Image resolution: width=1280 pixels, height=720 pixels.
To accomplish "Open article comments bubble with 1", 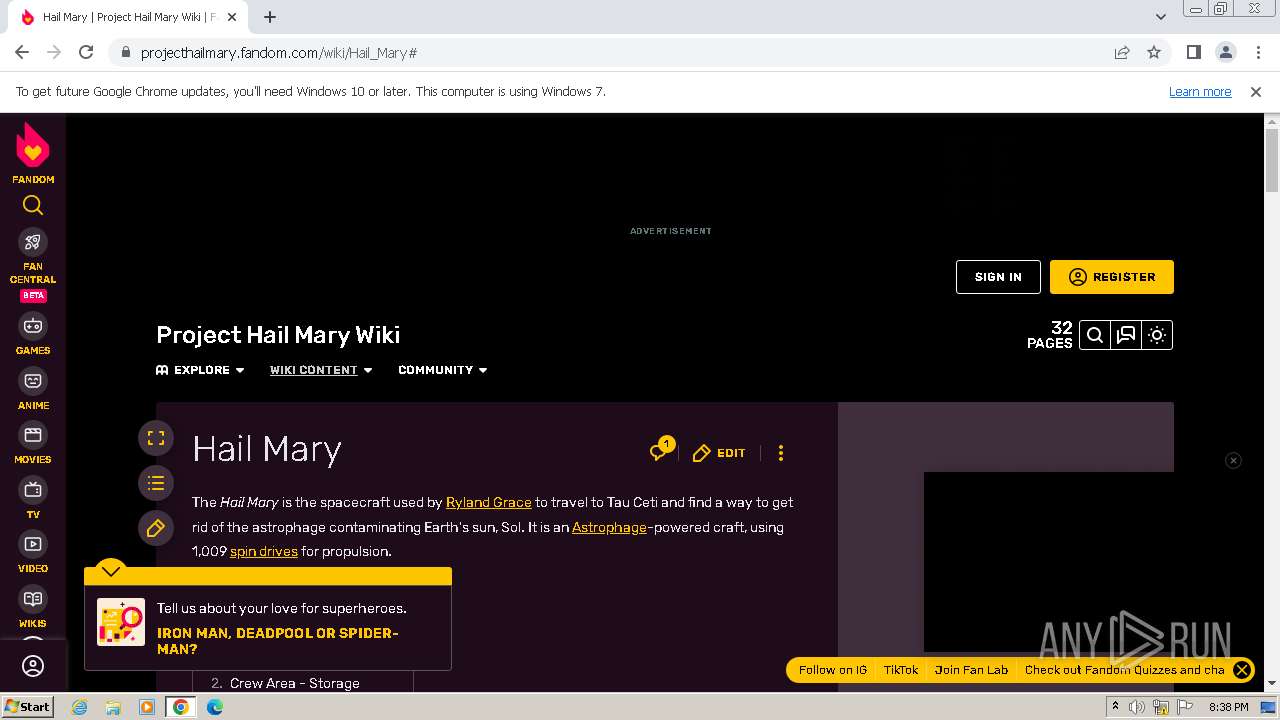I will (660, 451).
